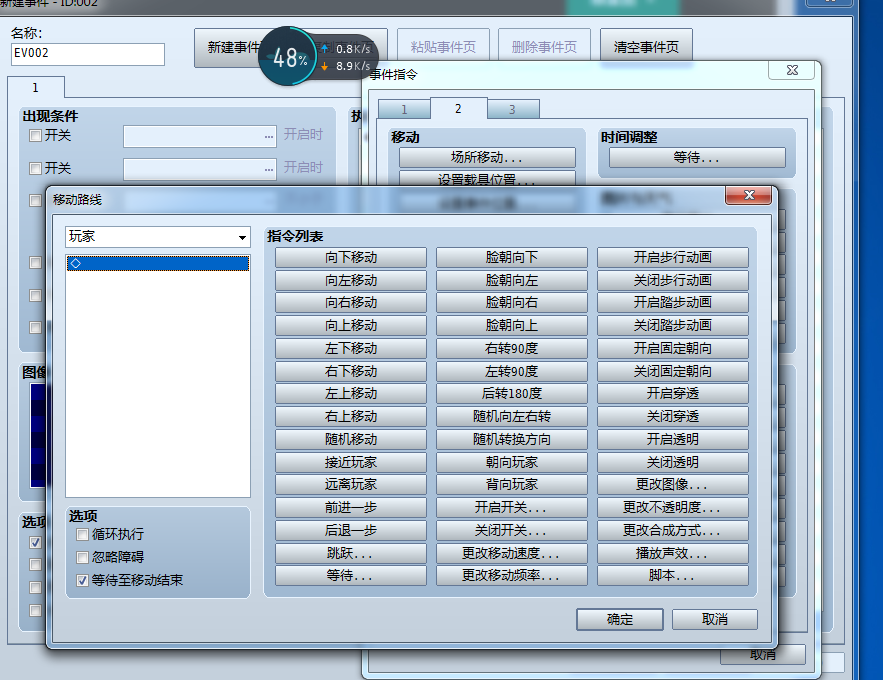The width and height of the screenshot is (883, 680).
Task: Enable the 循环执行 checkbox
Action: point(83,534)
